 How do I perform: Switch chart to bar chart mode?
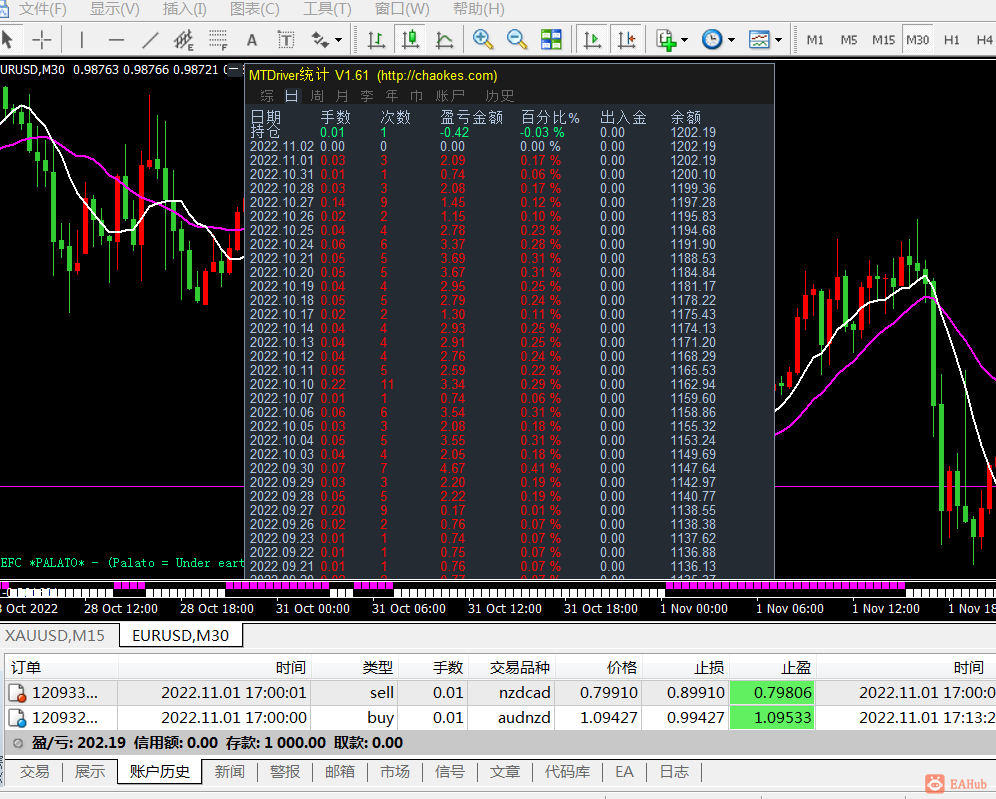point(376,40)
